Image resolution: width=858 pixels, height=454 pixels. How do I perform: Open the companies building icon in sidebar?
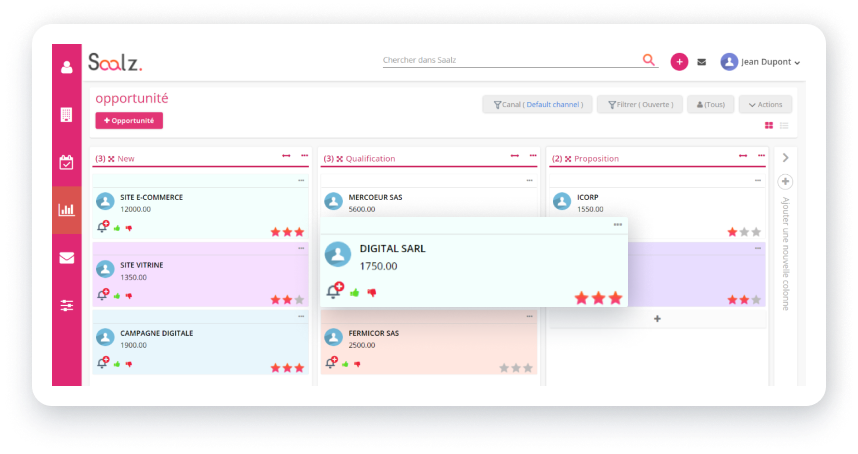67,115
